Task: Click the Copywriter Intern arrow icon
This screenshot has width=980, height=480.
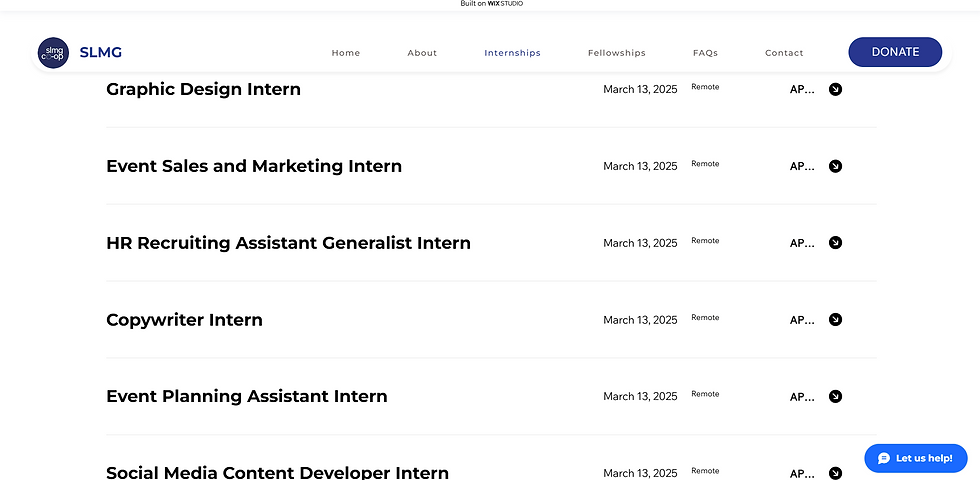Action: [835, 319]
